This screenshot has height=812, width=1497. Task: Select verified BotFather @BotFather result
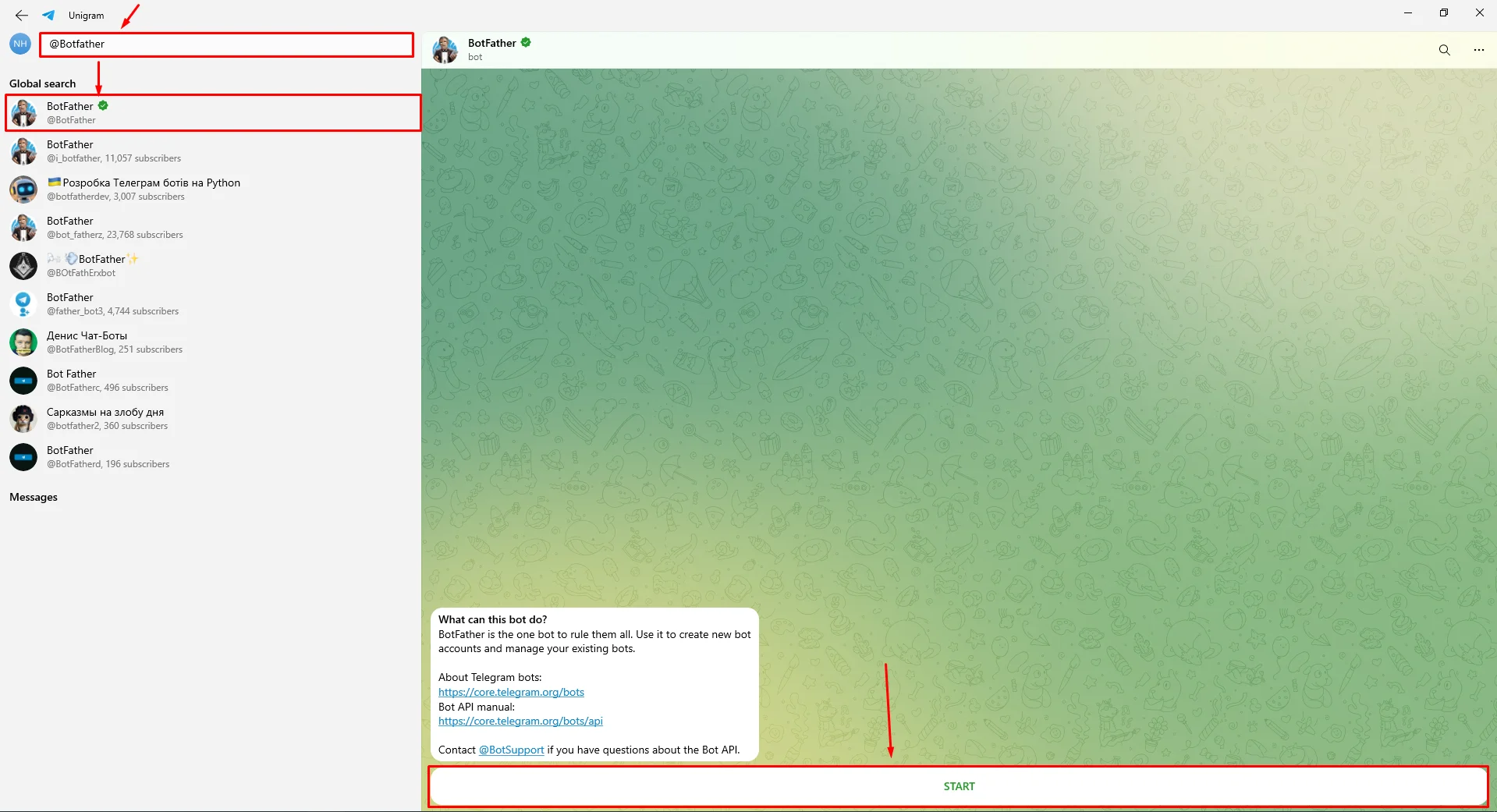coord(212,113)
